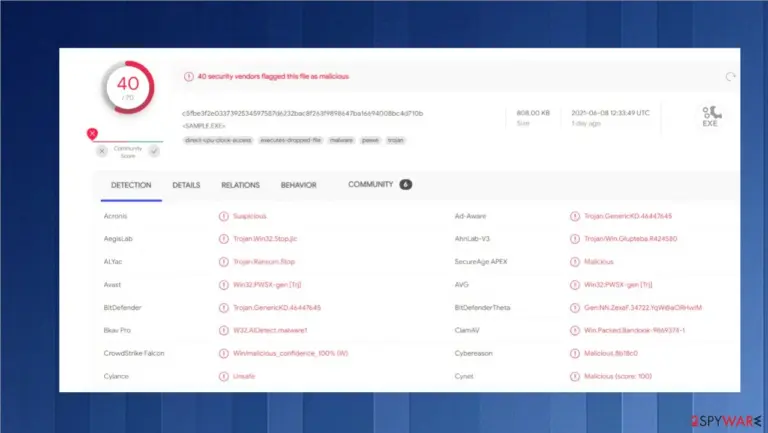The image size is (768, 433).
Task: Click the red community score marker icon
Action: pyautogui.click(x=92, y=133)
